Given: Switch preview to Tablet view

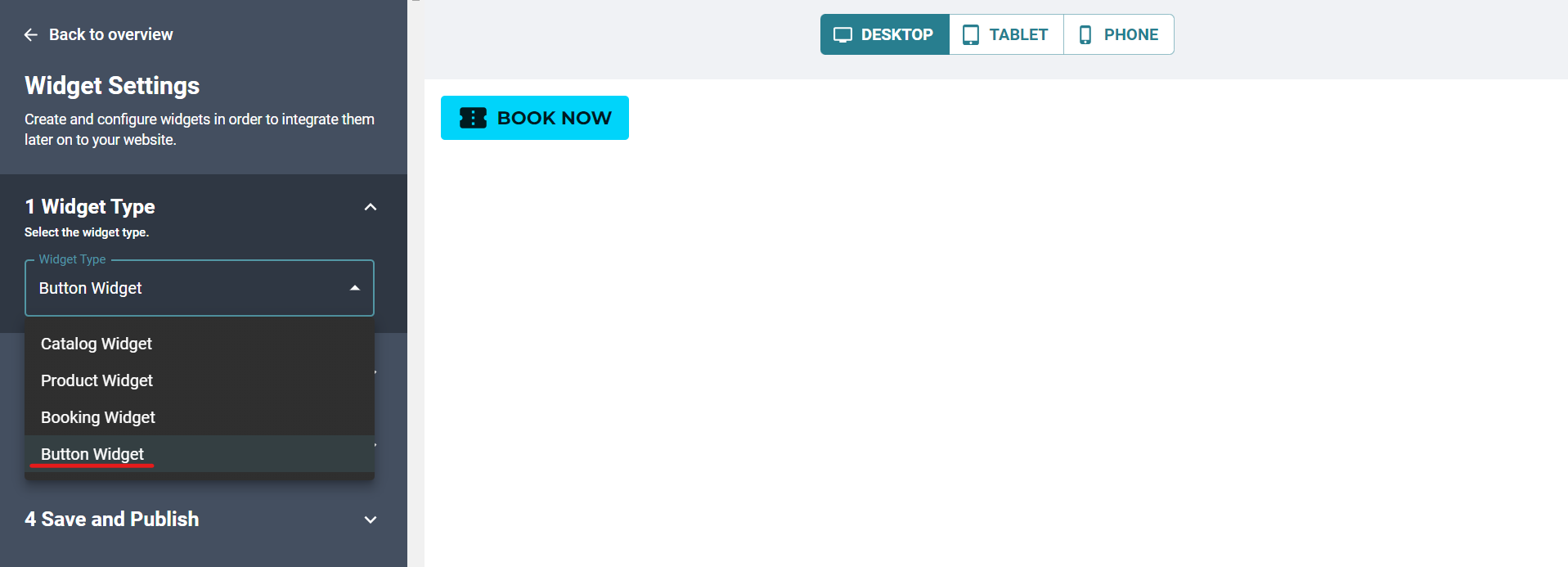Looking at the screenshot, I should click(x=1006, y=34).
